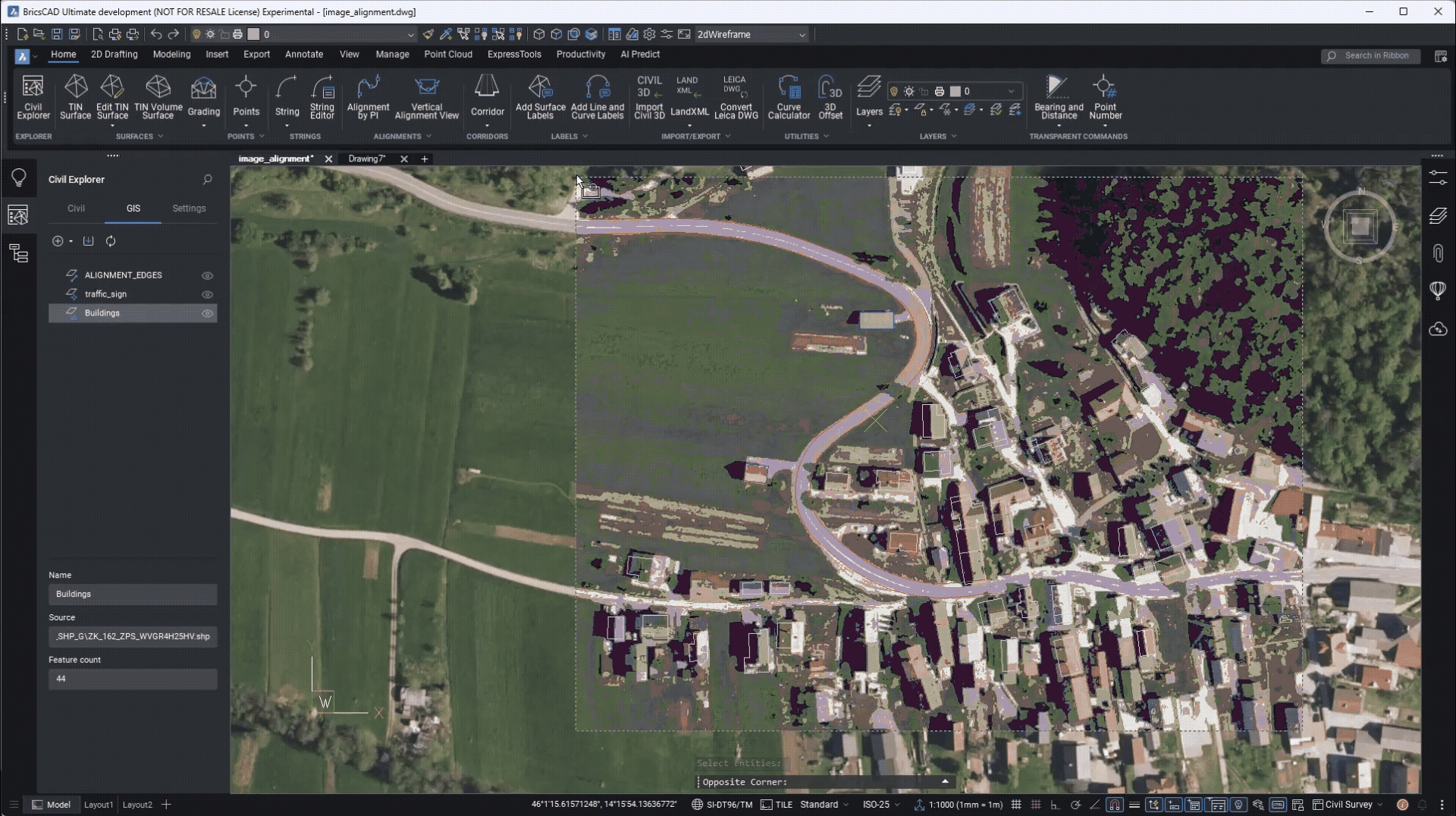Image resolution: width=1456 pixels, height=816 pixels.
Task: Expand the Labels panel options
Action: tap(587, 137)
